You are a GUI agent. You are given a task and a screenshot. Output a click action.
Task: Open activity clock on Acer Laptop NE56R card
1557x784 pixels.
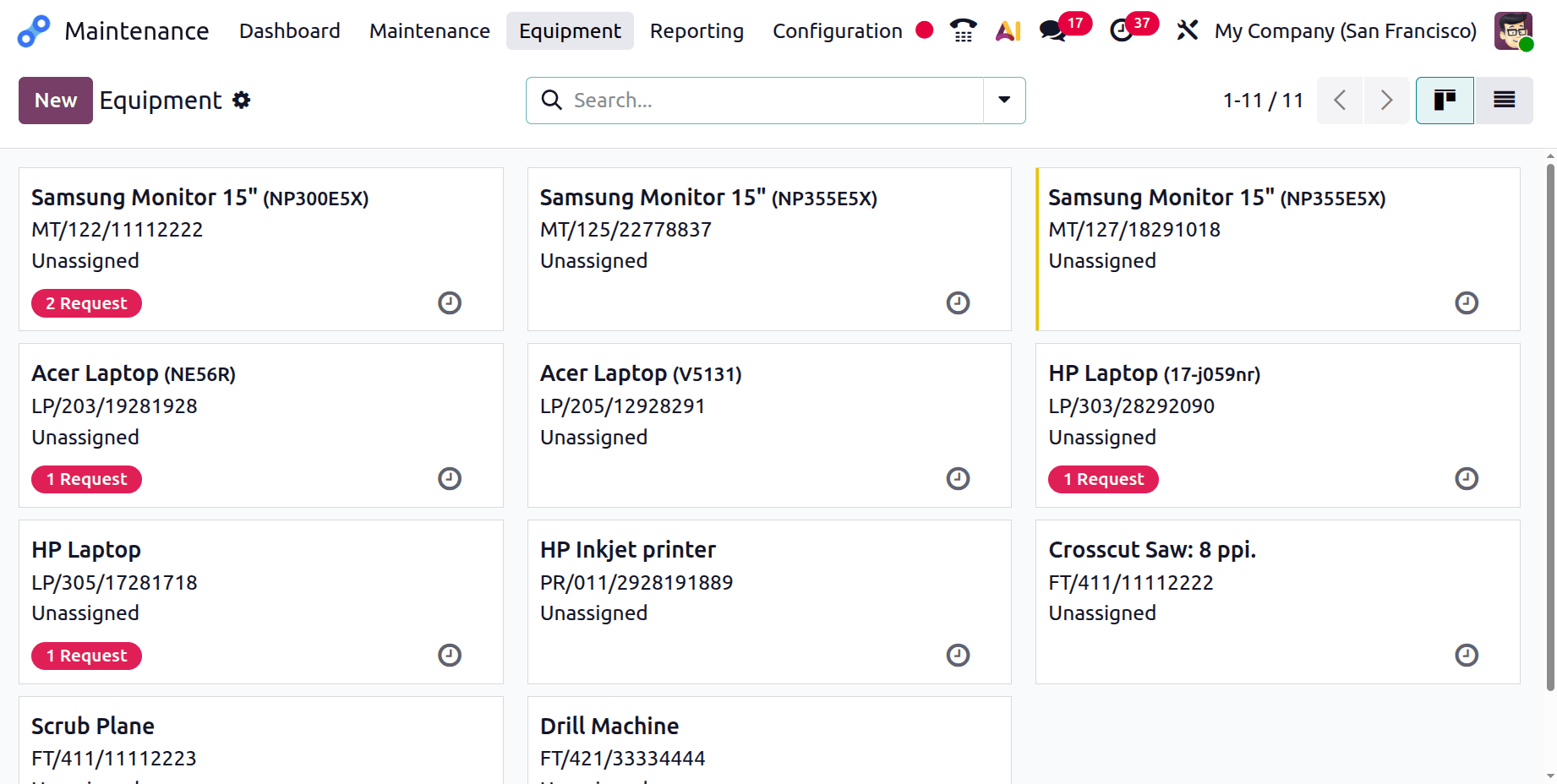(x=450, y=479)
